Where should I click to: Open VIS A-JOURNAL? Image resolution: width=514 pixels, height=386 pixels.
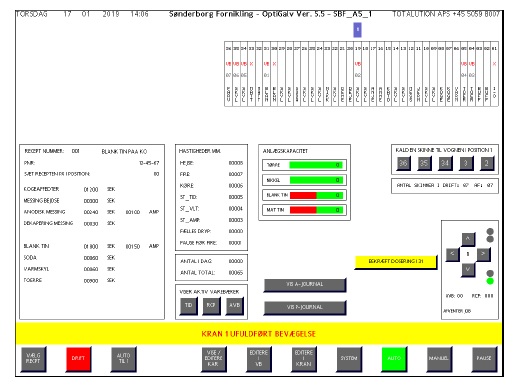pyautogui.click(x=305, y=284)
